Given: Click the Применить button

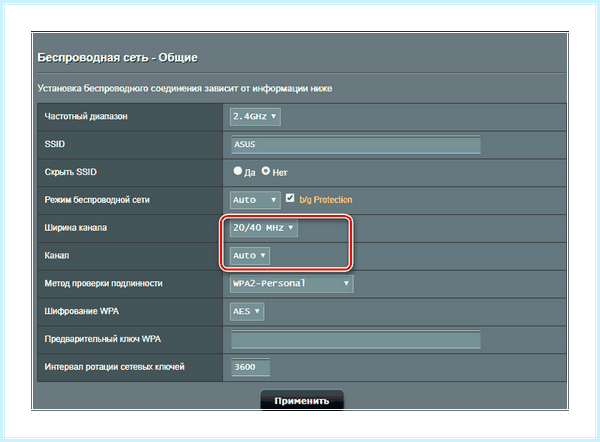Looking at the screenshot, I should 302,401.
